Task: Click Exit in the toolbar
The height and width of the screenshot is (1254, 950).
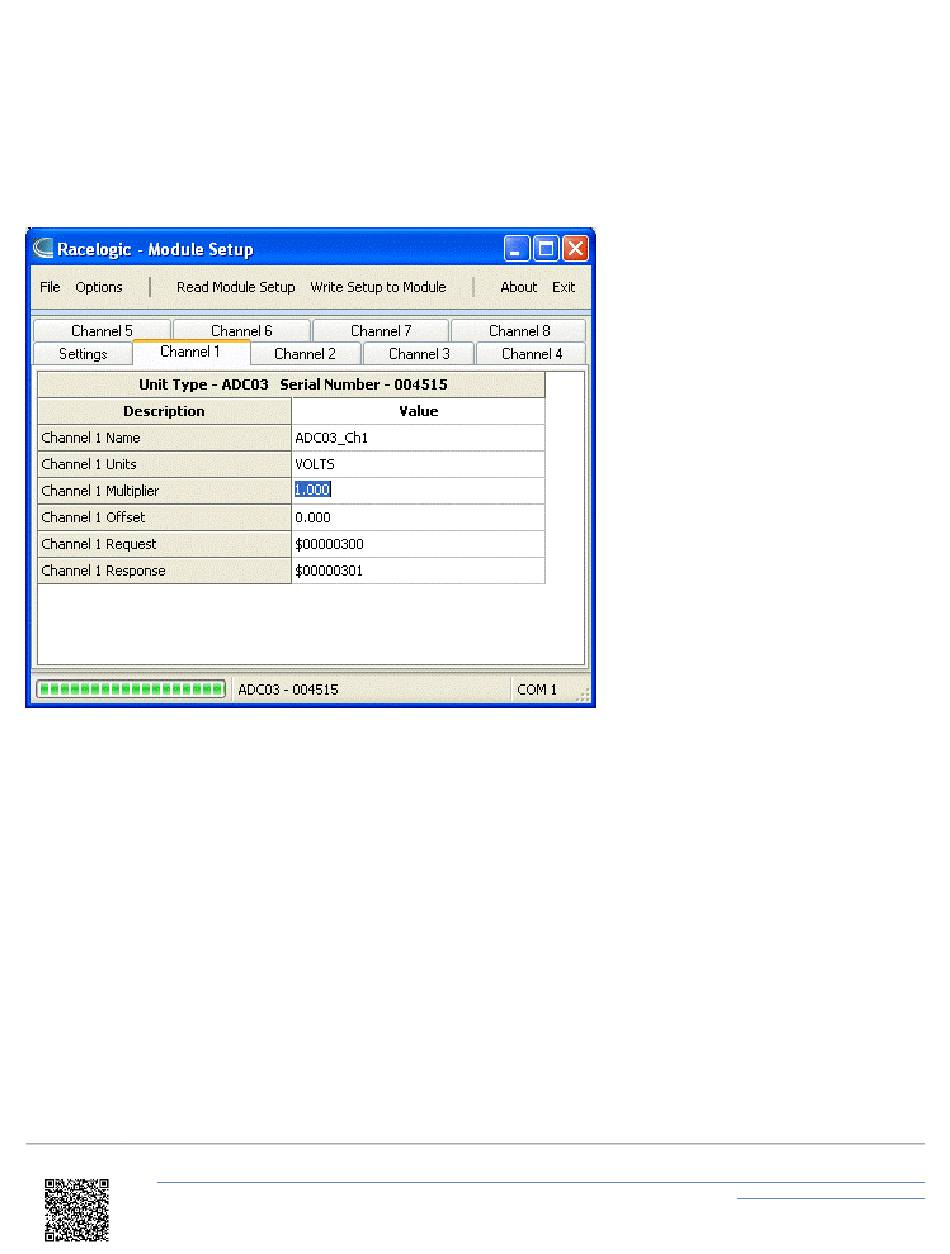Action: (x=564, y=287)
